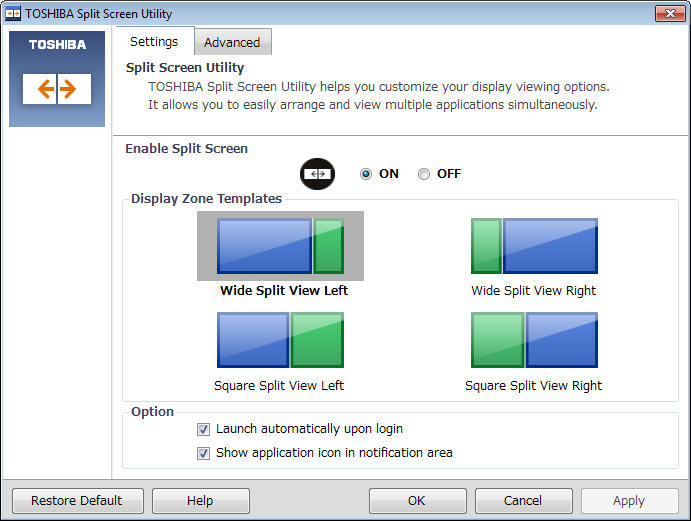Click the Cancel button
Viewport: 691px width, 521px height.
524,501
